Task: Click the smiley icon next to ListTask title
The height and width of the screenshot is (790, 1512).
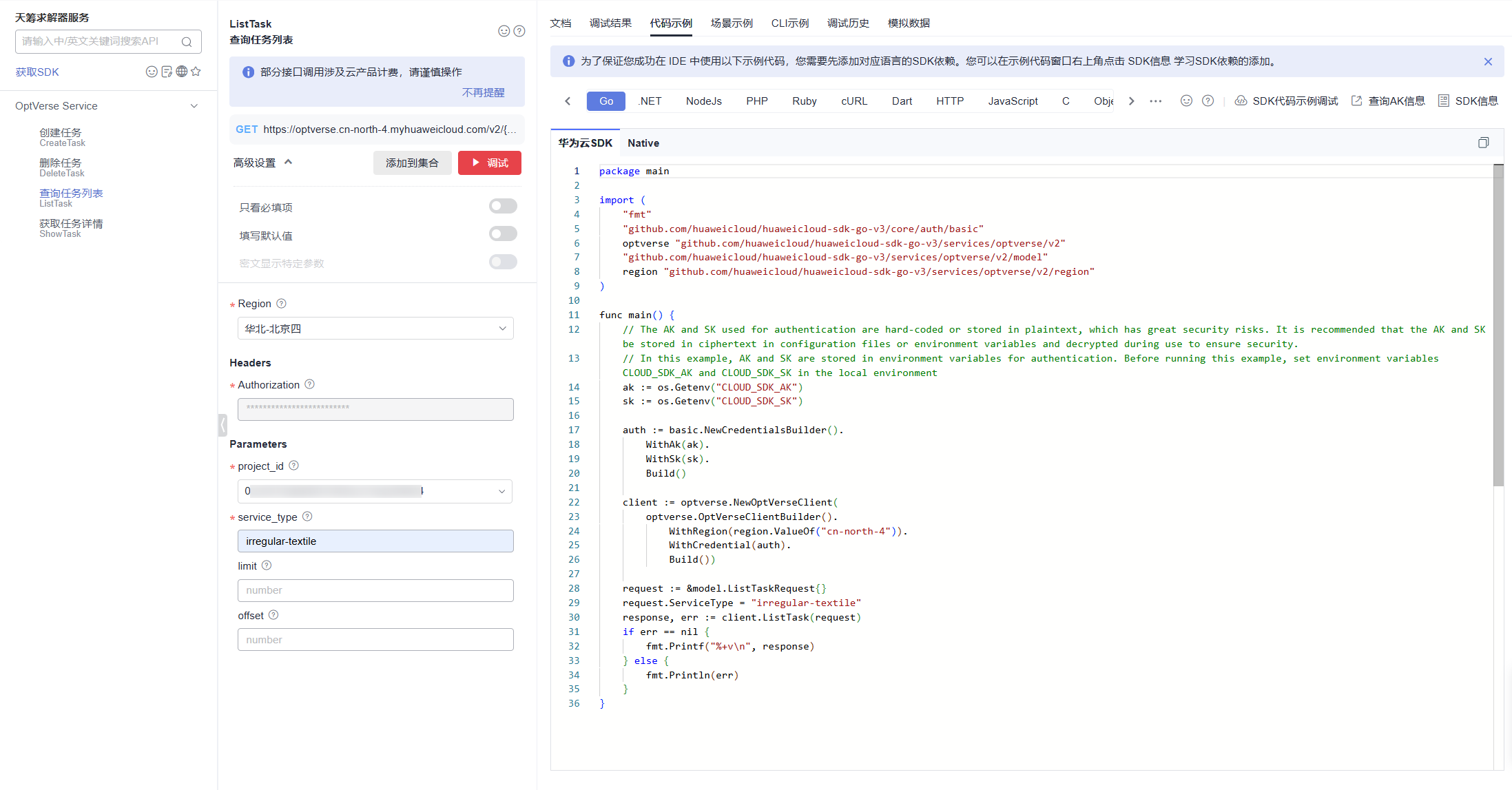Action: (x=504, y=31)
